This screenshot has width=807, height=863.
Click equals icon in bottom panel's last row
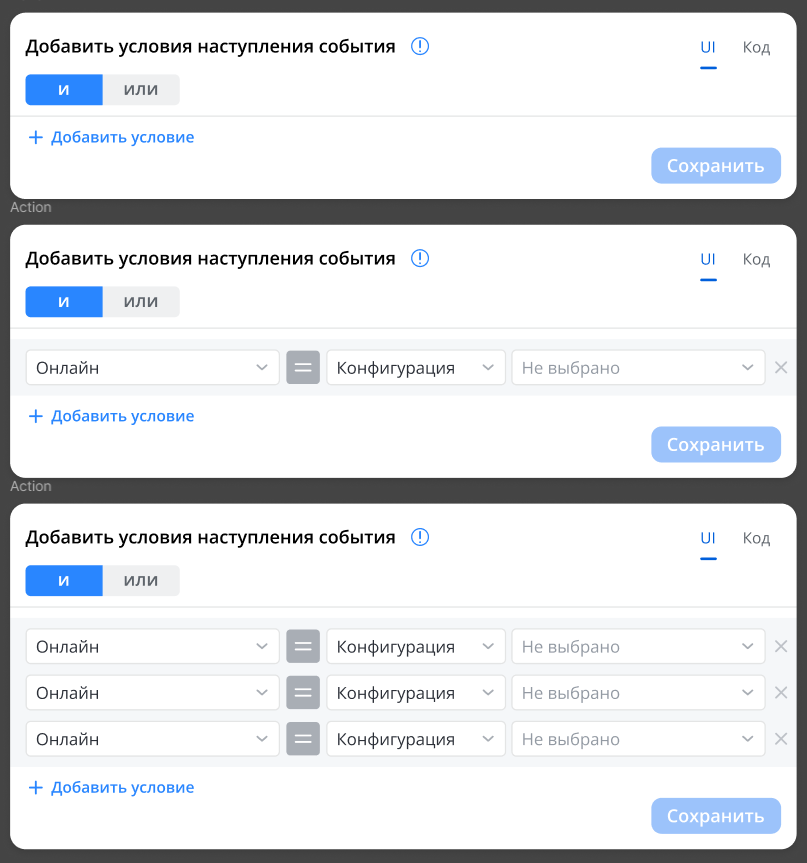pyautogui.click(x=303, y=739)
